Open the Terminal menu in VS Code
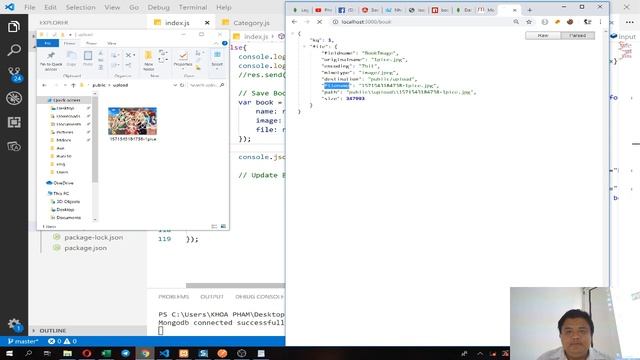 click(193, 7)
